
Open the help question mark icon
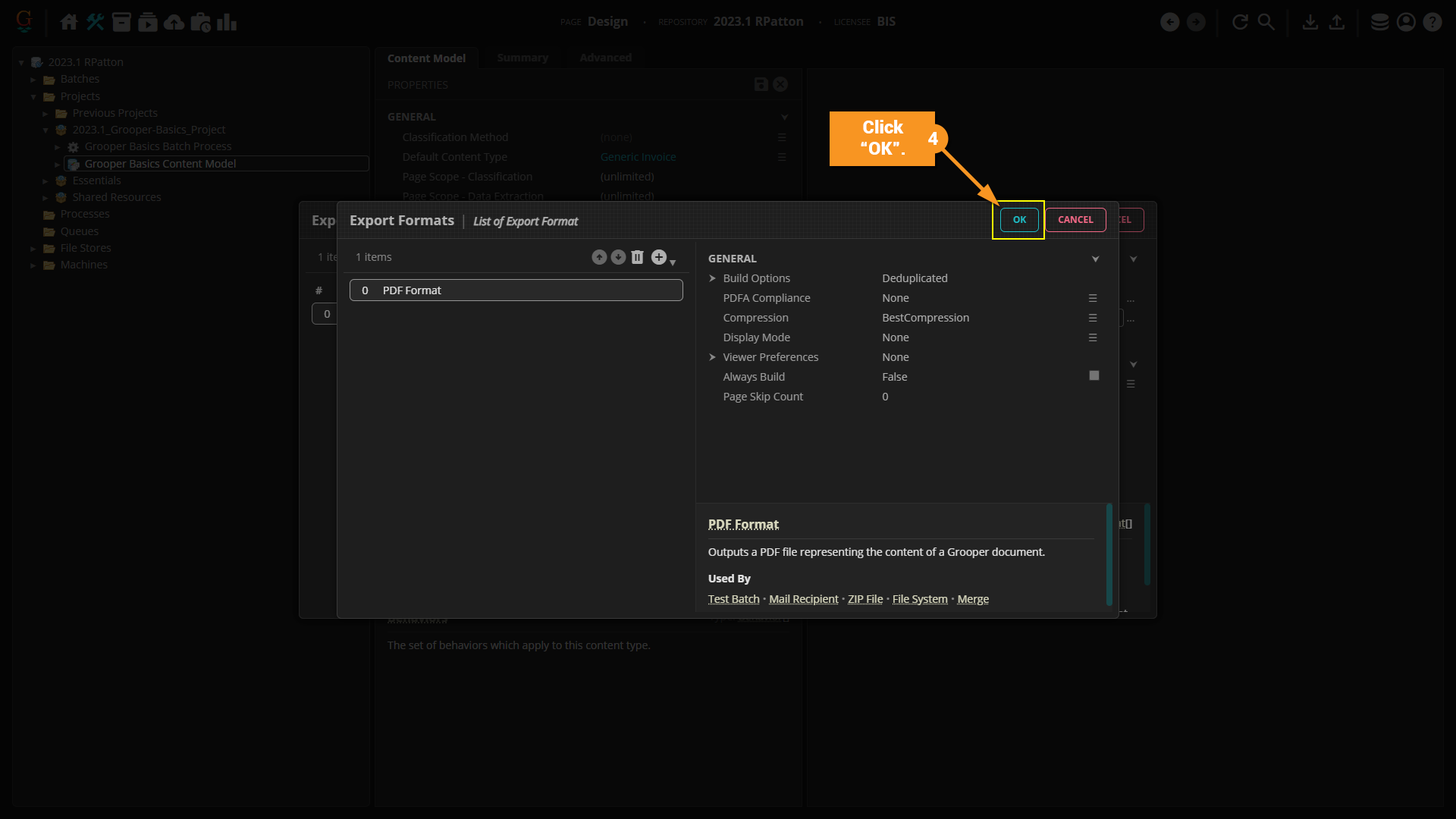(x=1432, y=22)
